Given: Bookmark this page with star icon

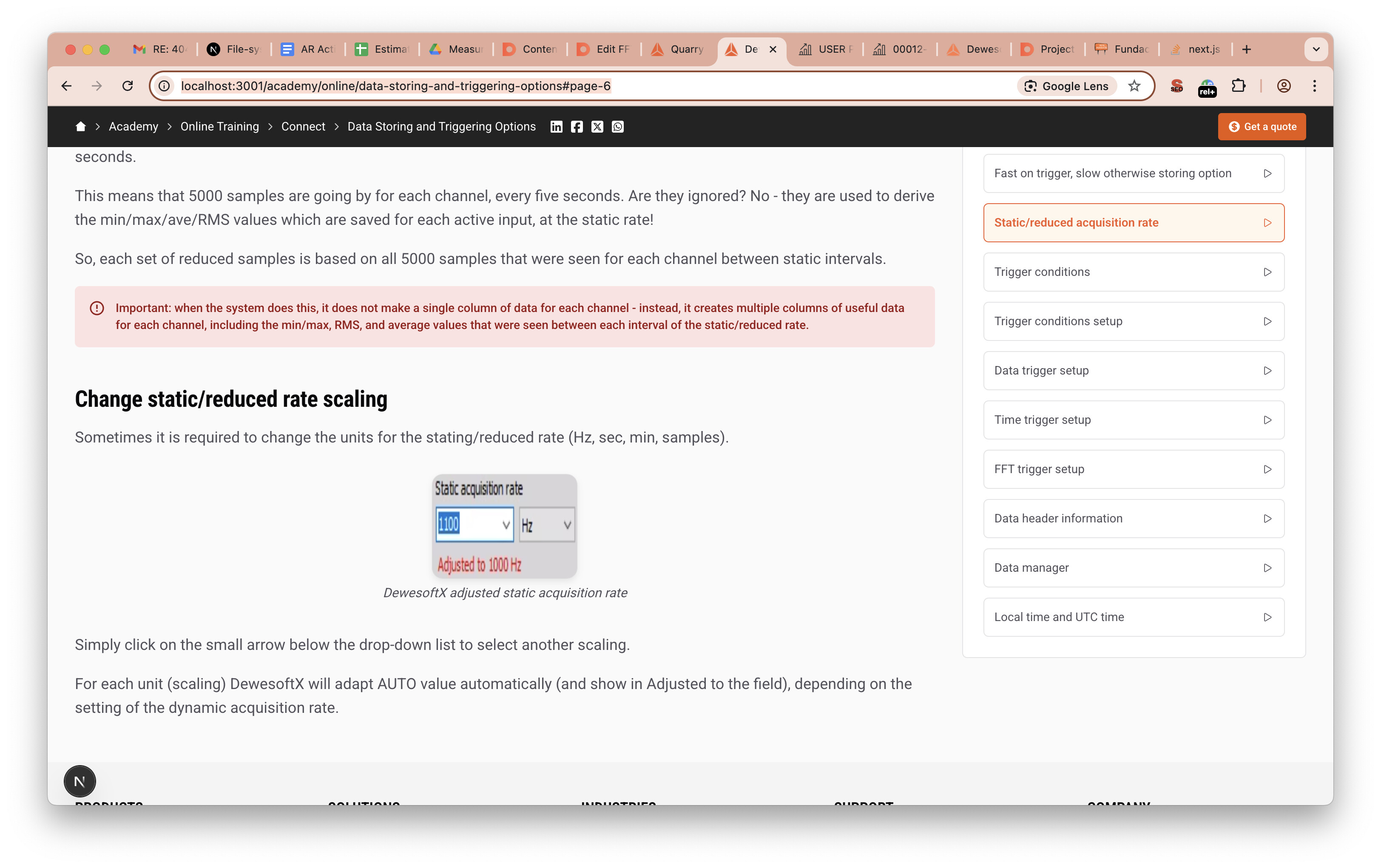Looking at the screenshot, I should 1134,86.
